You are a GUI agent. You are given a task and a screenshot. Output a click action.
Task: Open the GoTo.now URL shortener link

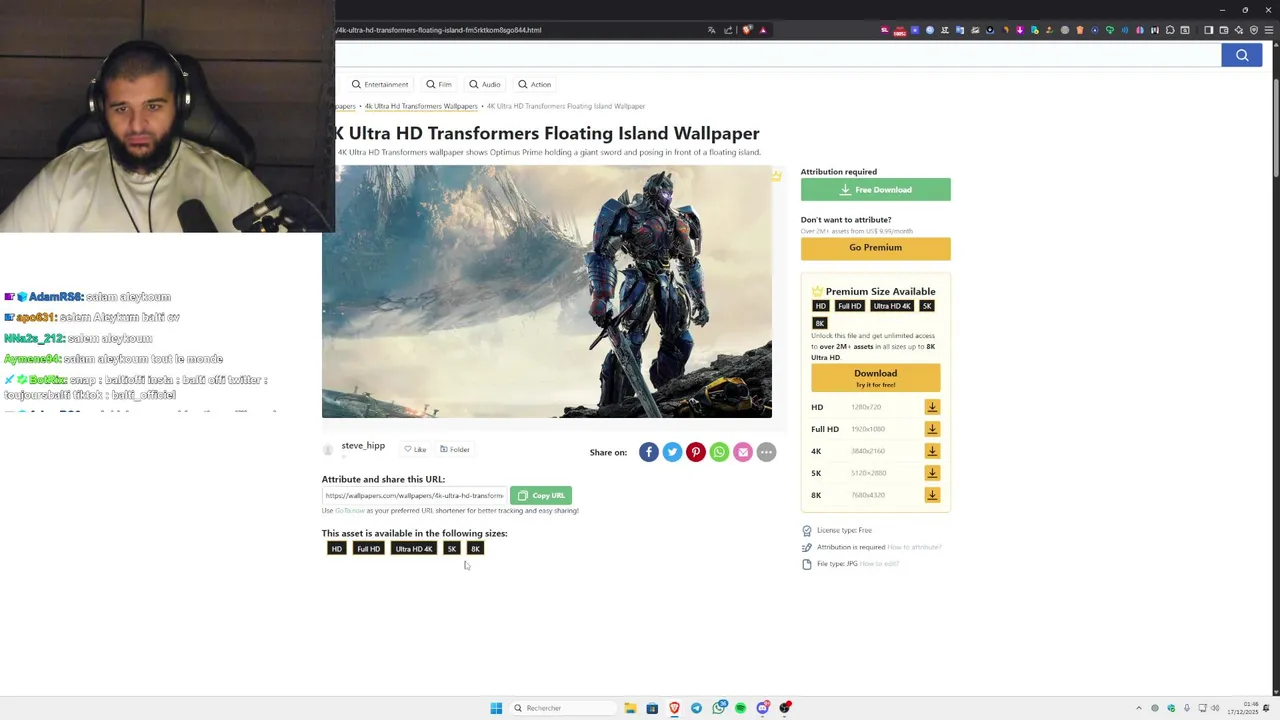pyautogui.click(x=350, y=511)
